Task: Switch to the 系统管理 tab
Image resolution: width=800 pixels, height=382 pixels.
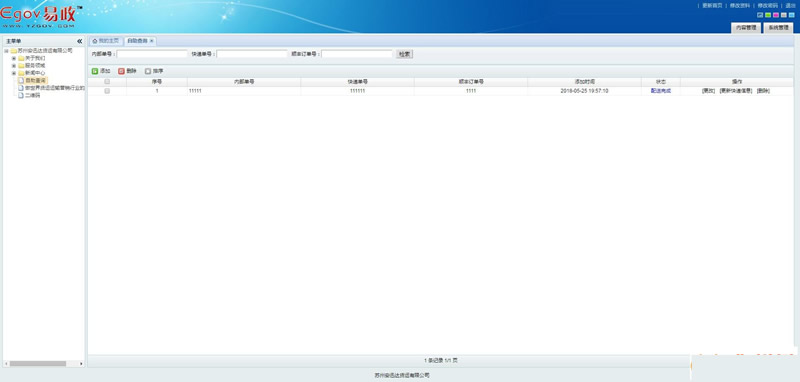Action: (x=778, y=28)
